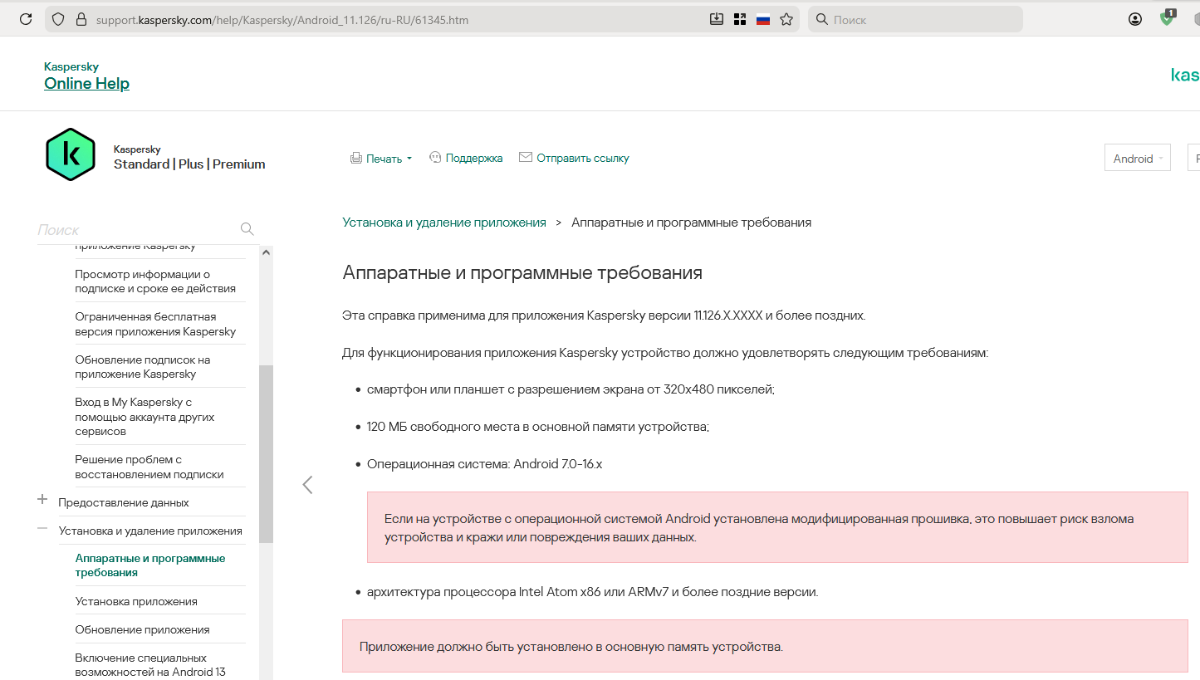Click text Операционная система: Android 7.0-16.x
This screenshot has width=1200, height=680.
(x=484, y=464)
